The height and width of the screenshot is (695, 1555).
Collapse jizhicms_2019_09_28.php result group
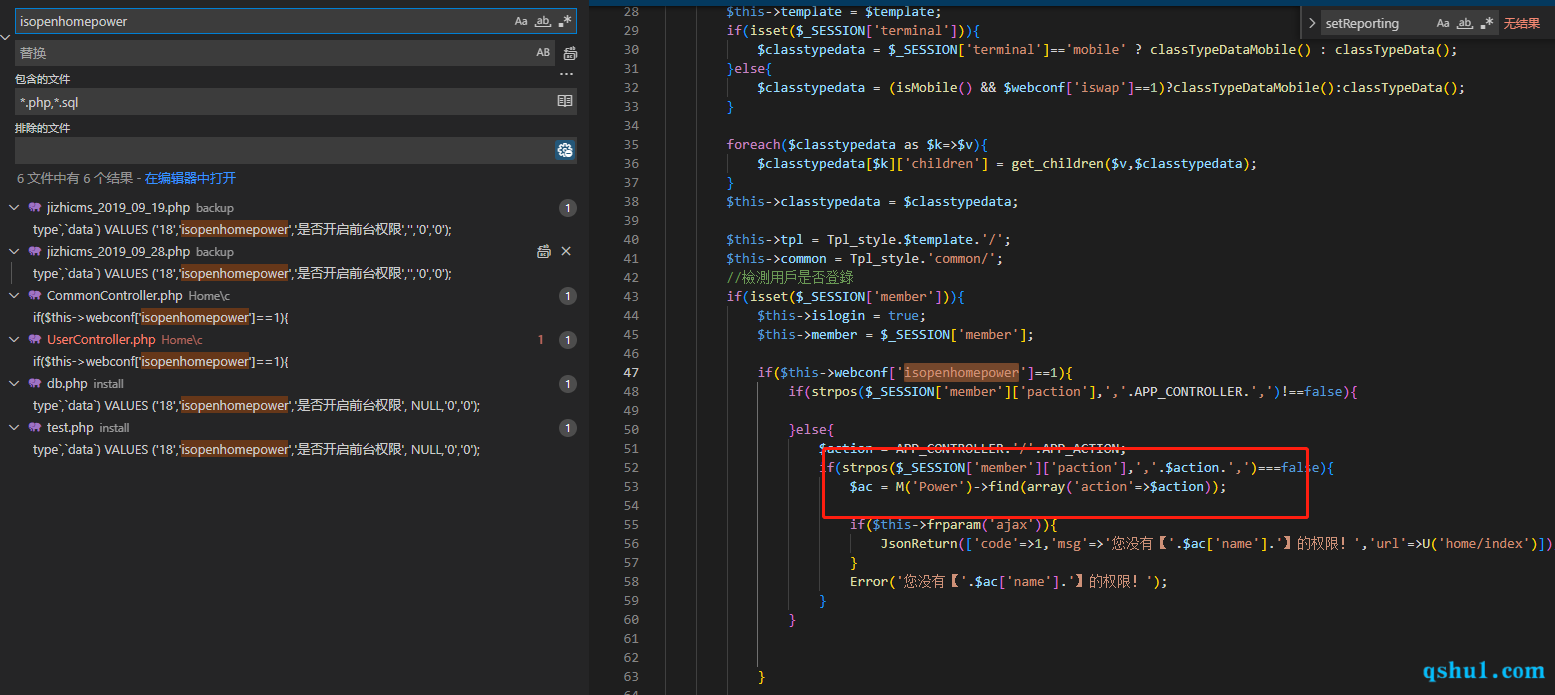[x=14, y=252]
